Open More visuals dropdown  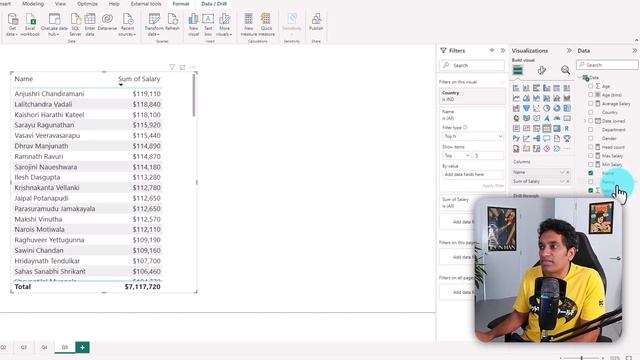click(x=224, y=24)
